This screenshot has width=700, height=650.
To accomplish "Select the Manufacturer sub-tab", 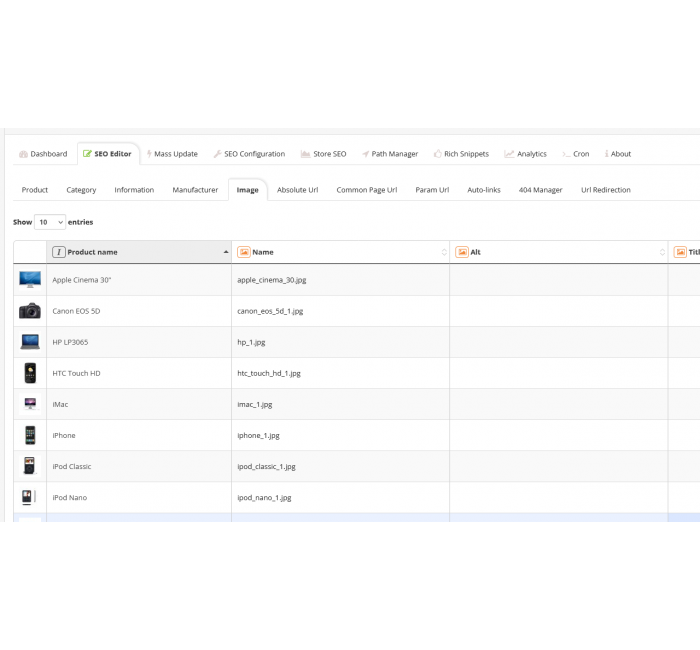I will 195,190.
